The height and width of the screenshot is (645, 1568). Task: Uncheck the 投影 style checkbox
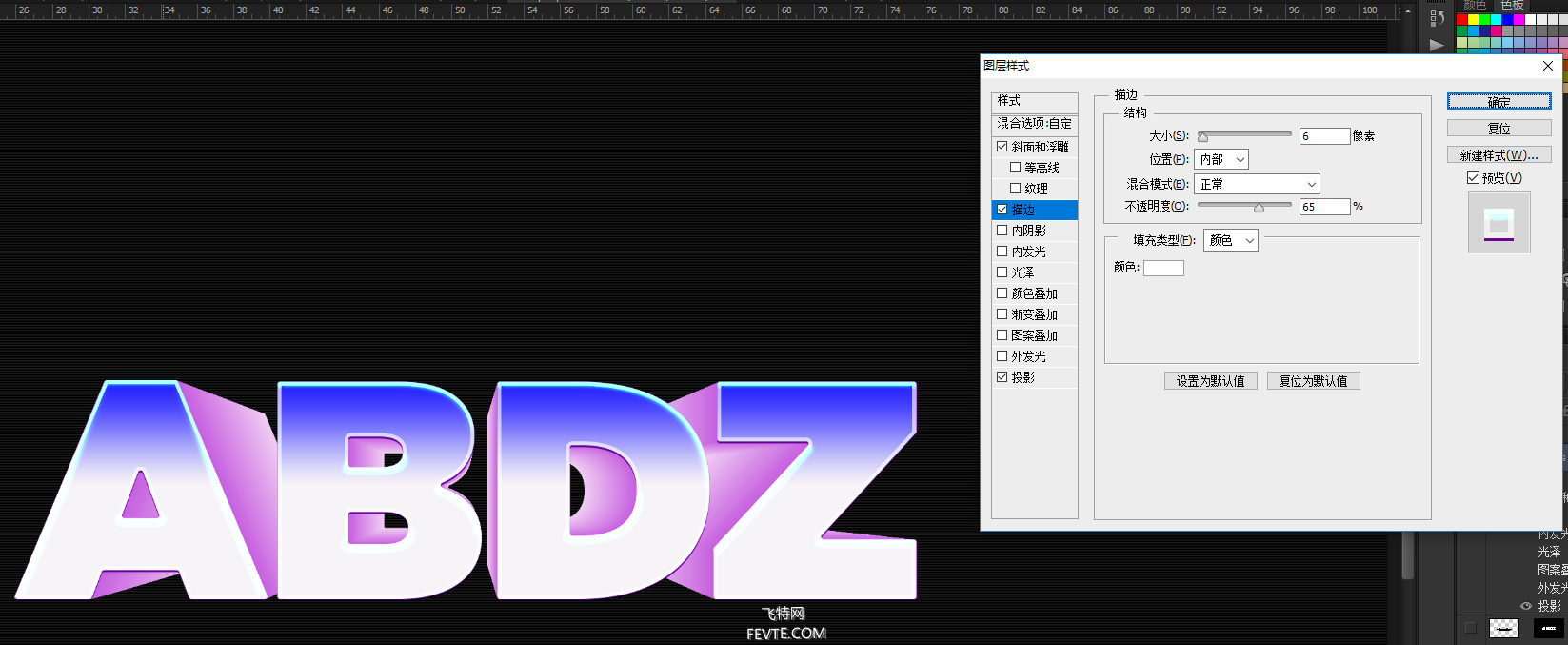coord(1002,377)
